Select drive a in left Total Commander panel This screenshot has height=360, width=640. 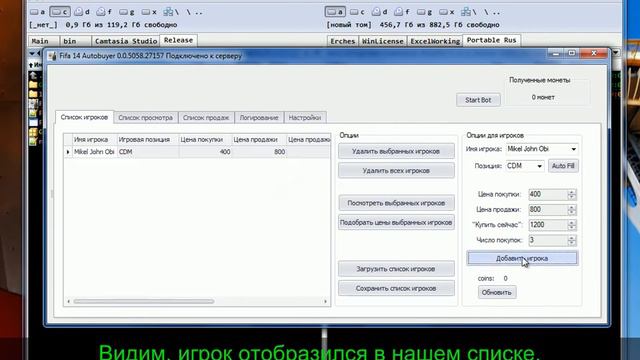coord(38,12)
